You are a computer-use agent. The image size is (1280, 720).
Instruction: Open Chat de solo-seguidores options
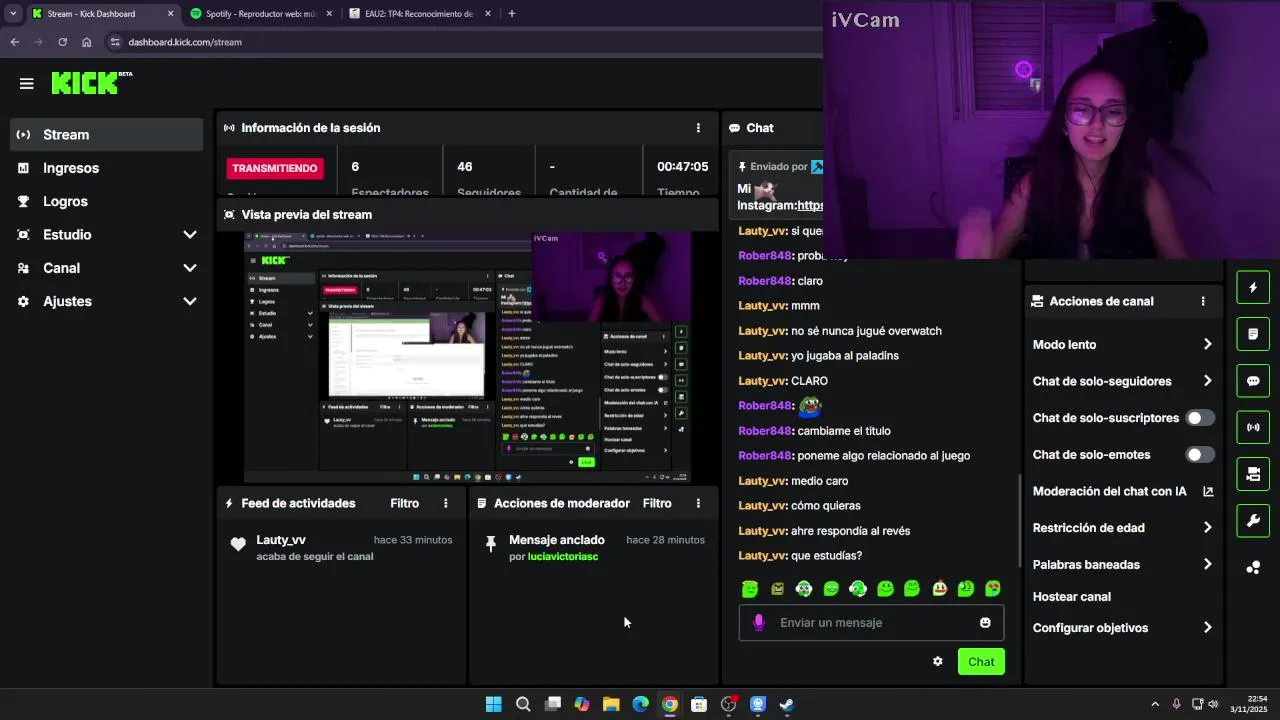point(1123,381)
